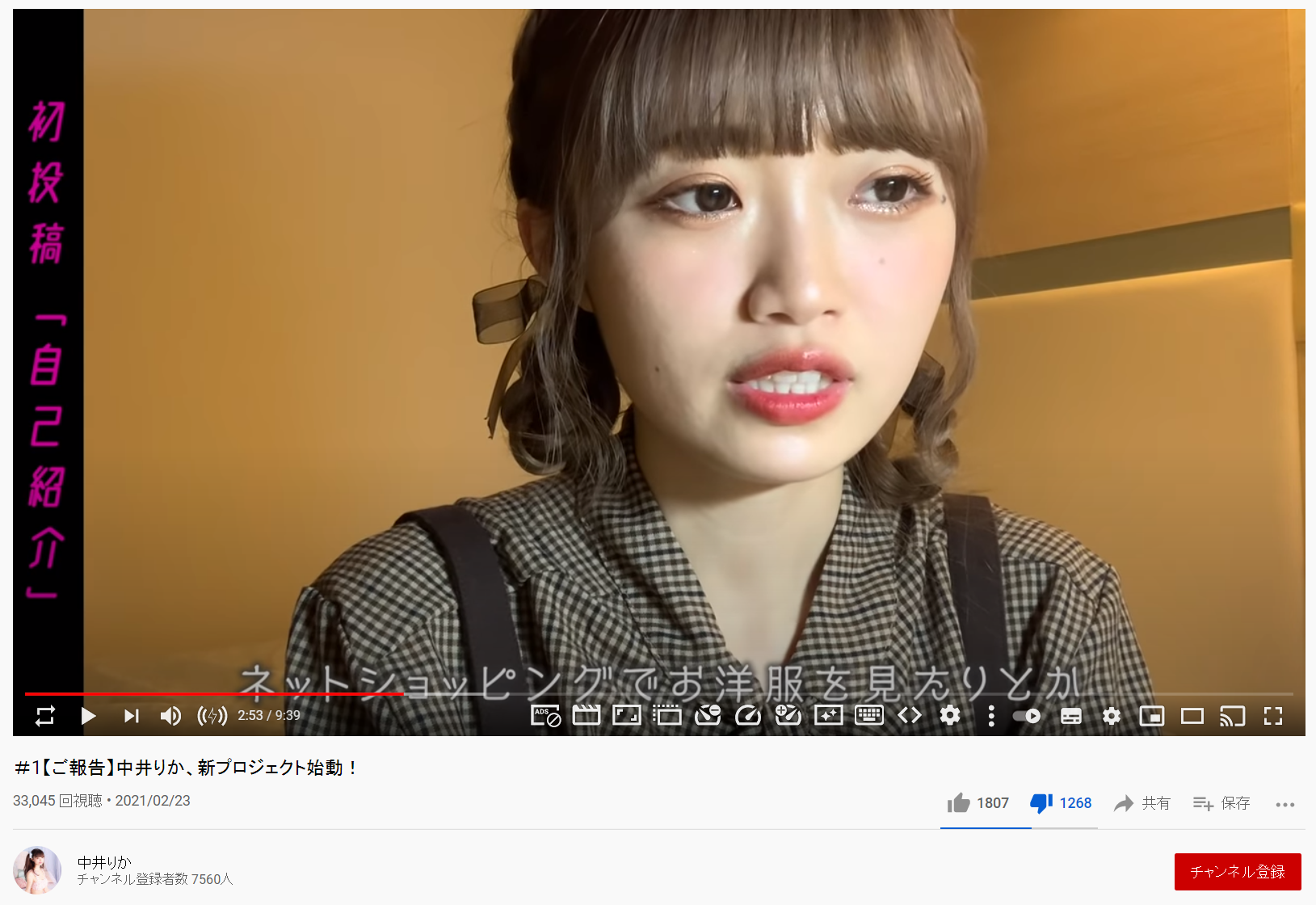The width and height of the screenshot is (1316, 905).
Task: Open the three-dot more actions menu below video
Action: pyautogui.click(x=1285, y=804)
